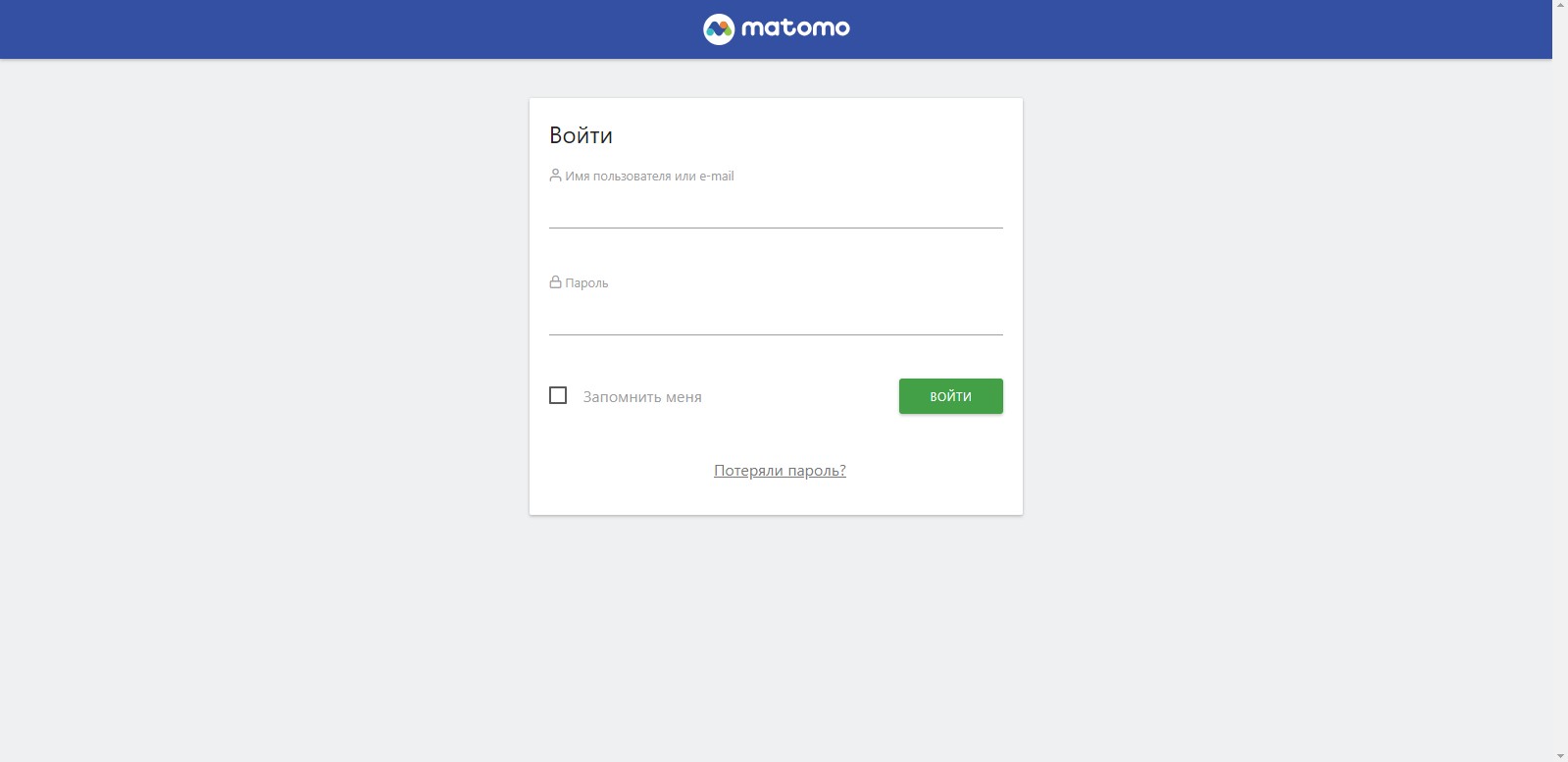Screen dimensions: 1568x762
Task: Click the user silhouette icon beside username label
Action: (555, 176)
